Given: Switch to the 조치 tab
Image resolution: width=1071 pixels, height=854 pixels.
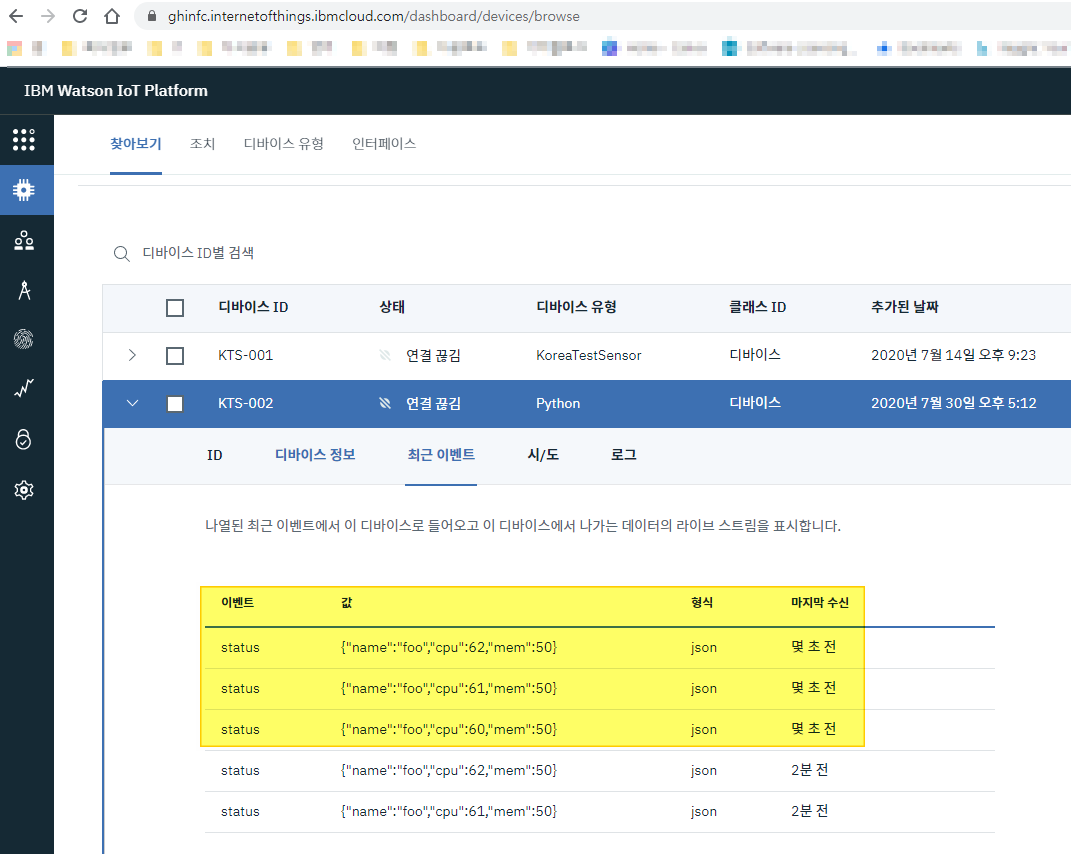Looking at the screenshot, I should 202,143.
